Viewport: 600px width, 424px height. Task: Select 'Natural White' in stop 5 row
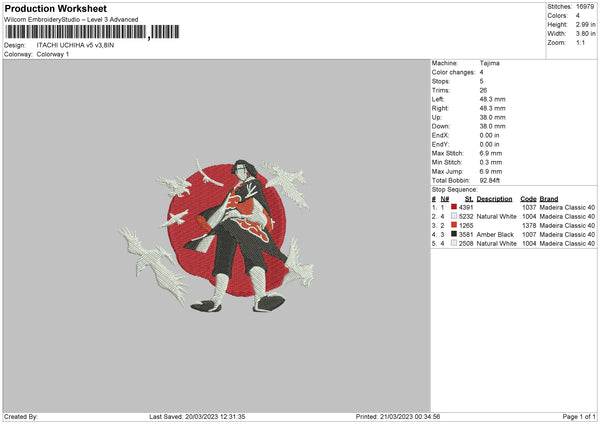497,243
